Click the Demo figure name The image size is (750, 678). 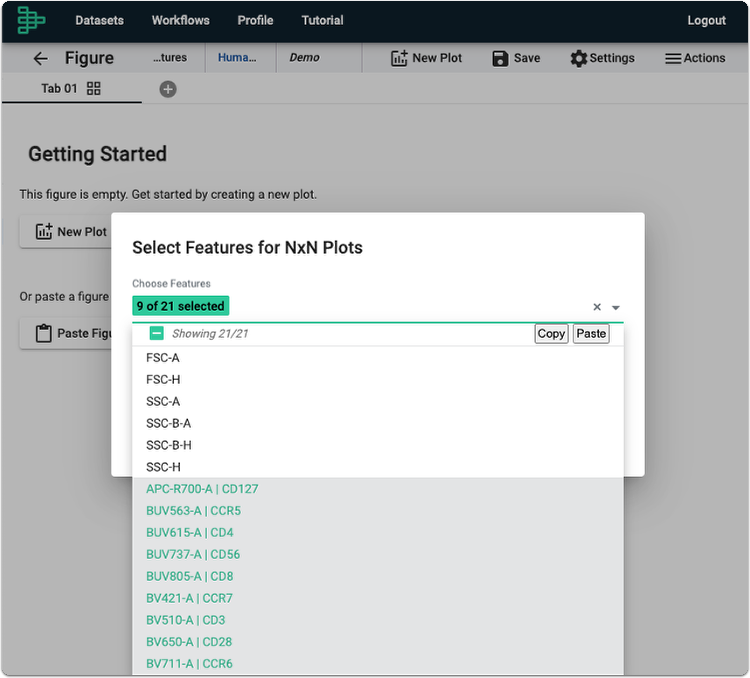coord(304,58)
